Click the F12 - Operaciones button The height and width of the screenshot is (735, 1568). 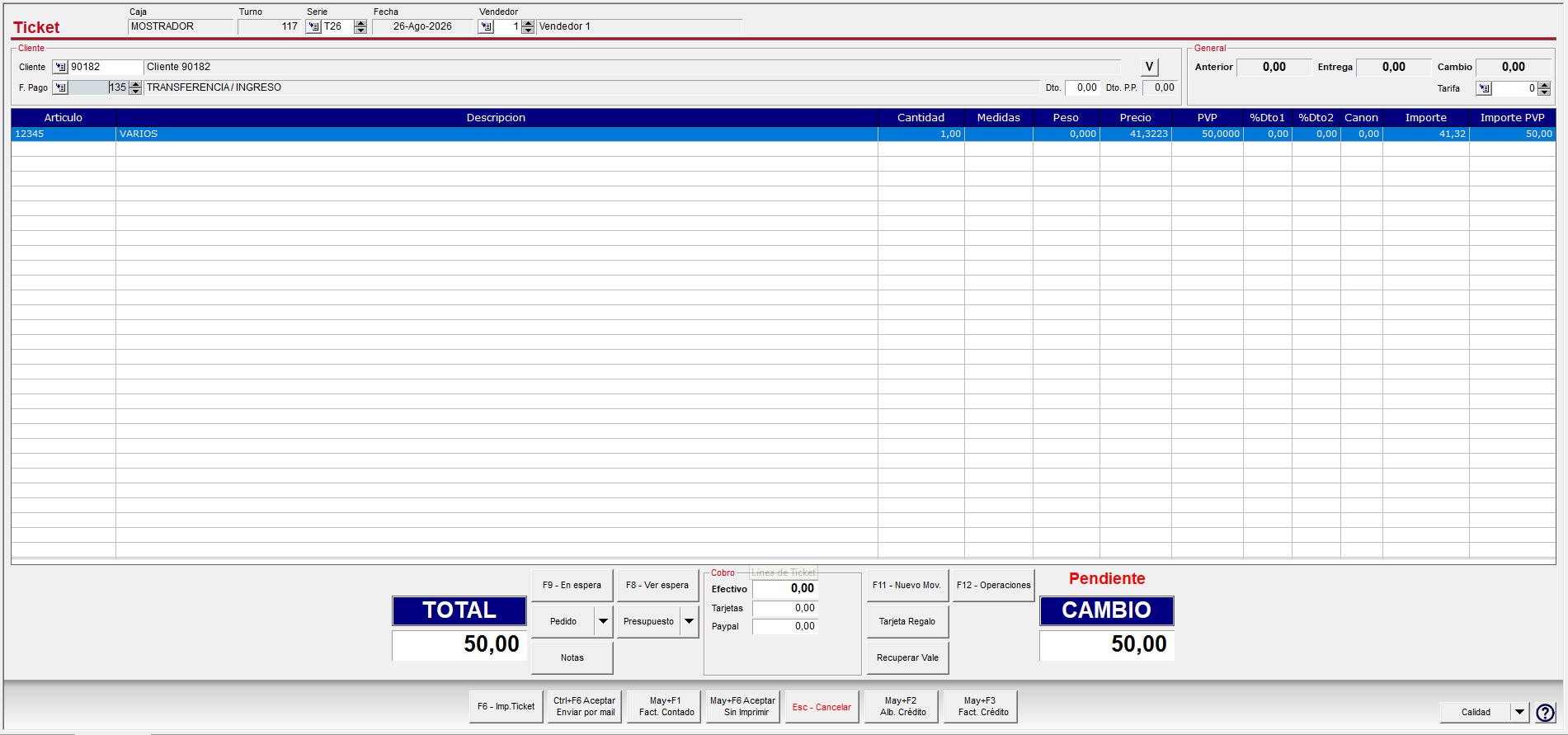click(993, 585)
